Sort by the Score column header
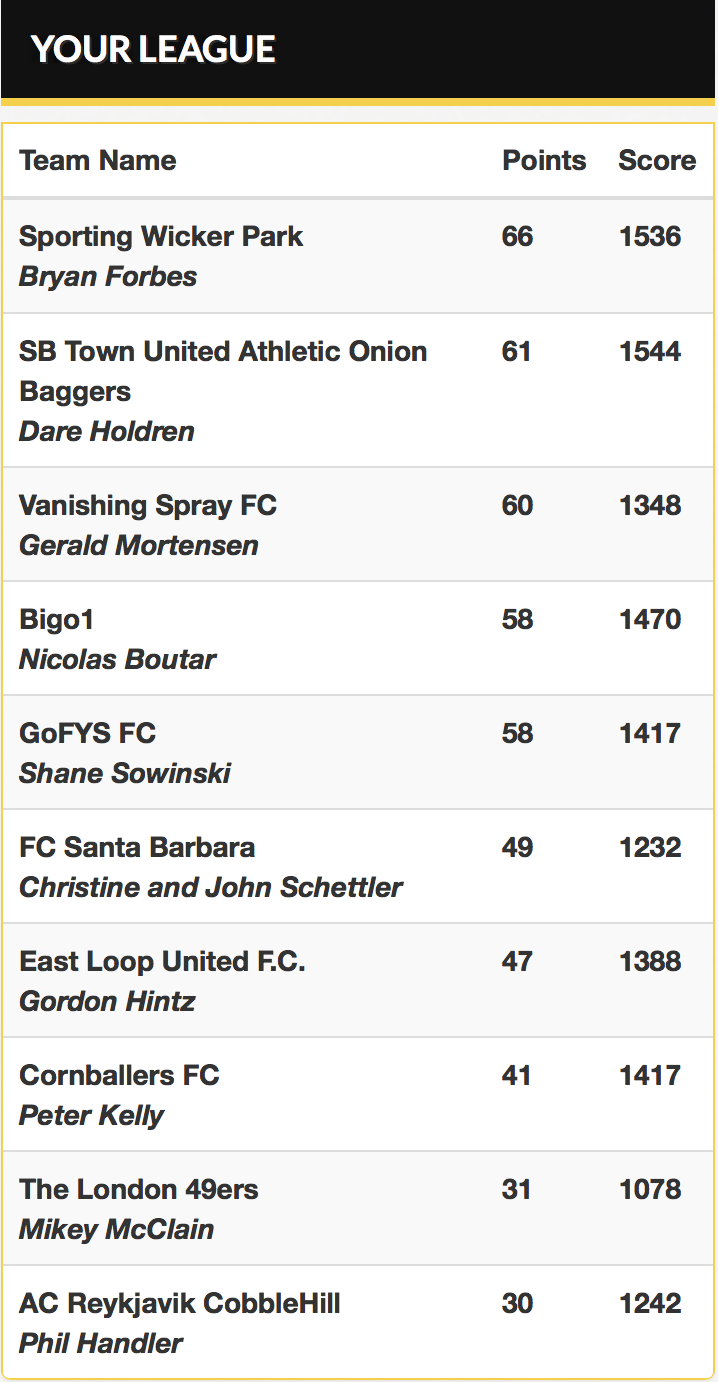This screenshot has height=1382, width=718. coord(657,160)
